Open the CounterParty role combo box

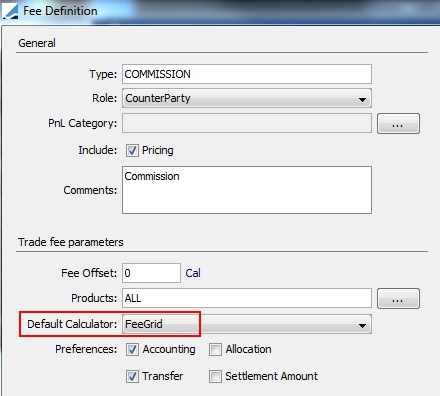[247, 98]
